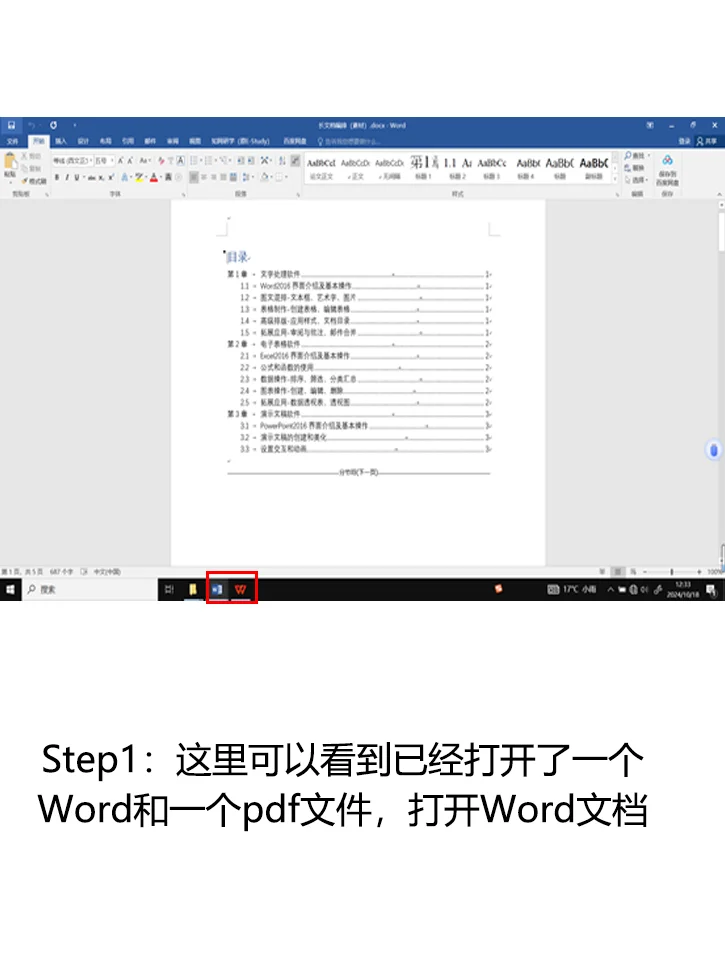Click the Text Effects glowing A icon
Image resolution: width=725 pixels, height=960 pixels.
(x=125, y=178)
